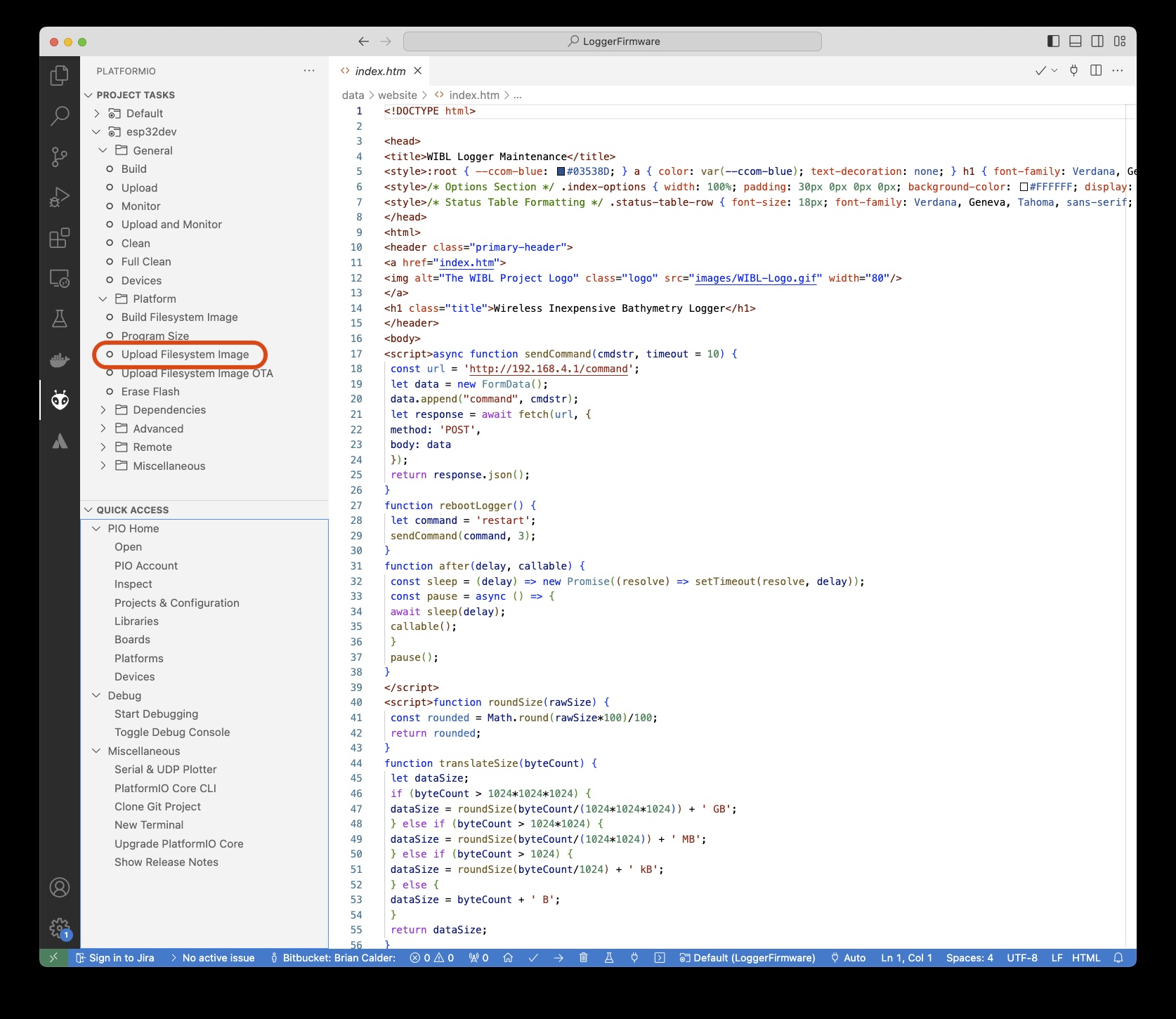Open Customize Layout control
Image resolution: width=1176 pixels, height=1019 pixels.
(1120, 41)
